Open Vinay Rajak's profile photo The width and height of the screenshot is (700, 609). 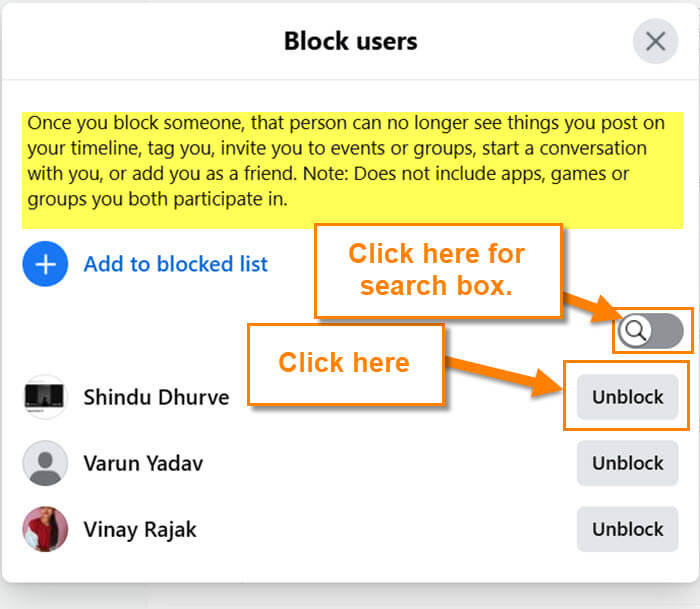click(x=45, y=529)
